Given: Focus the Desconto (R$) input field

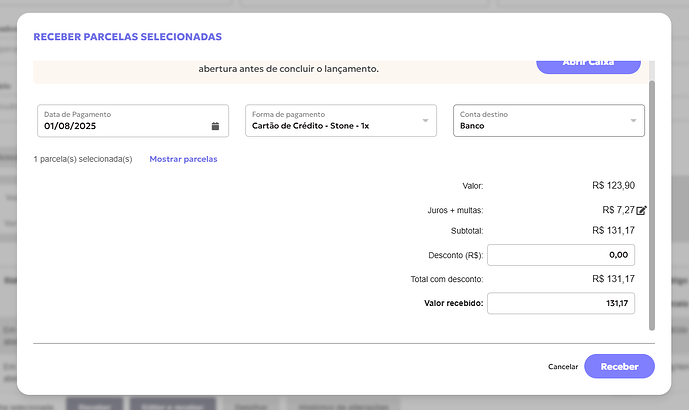Looking at the screenshot, I should 560,255.
